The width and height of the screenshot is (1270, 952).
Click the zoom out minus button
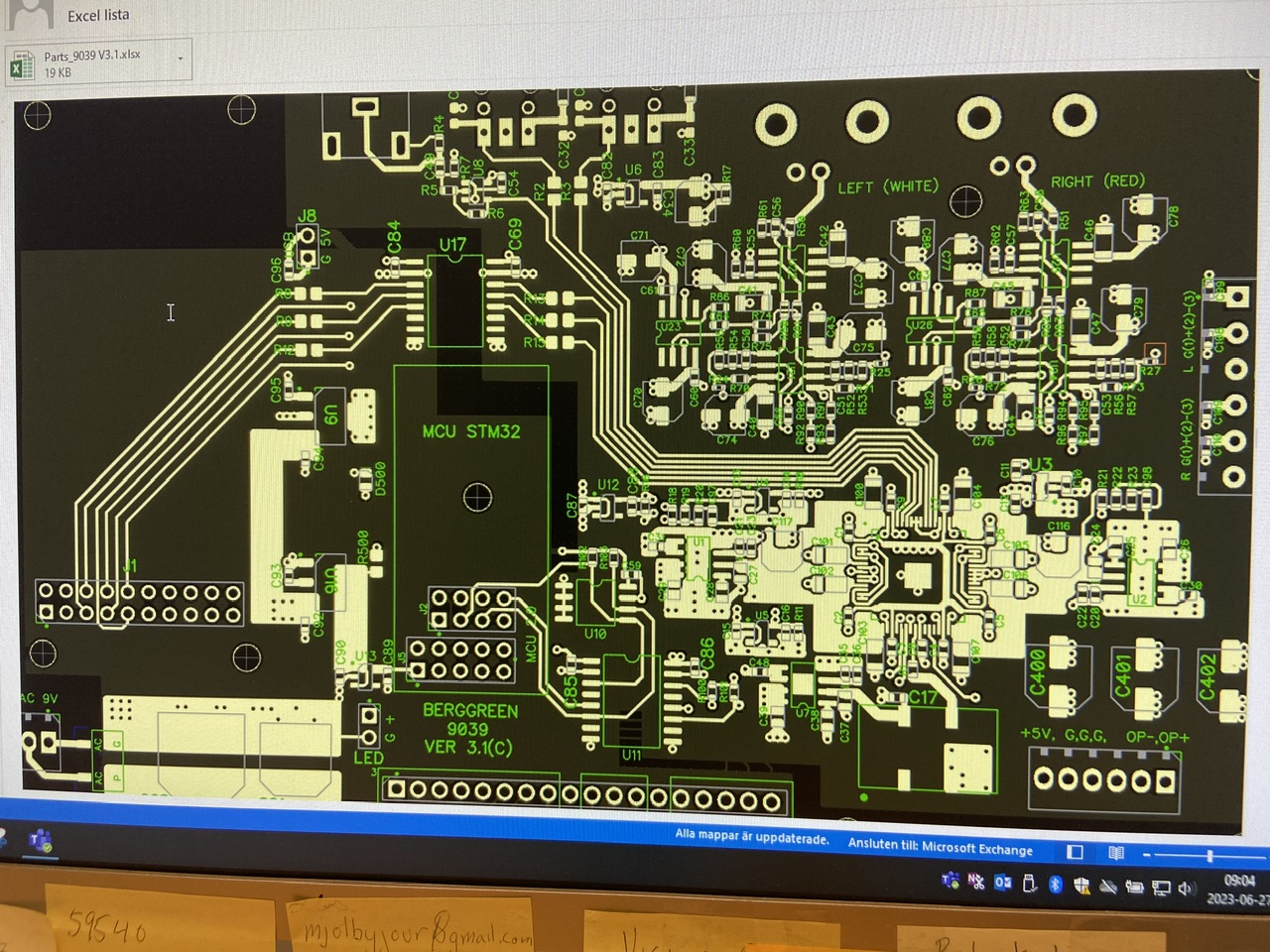coord(1147,854)
